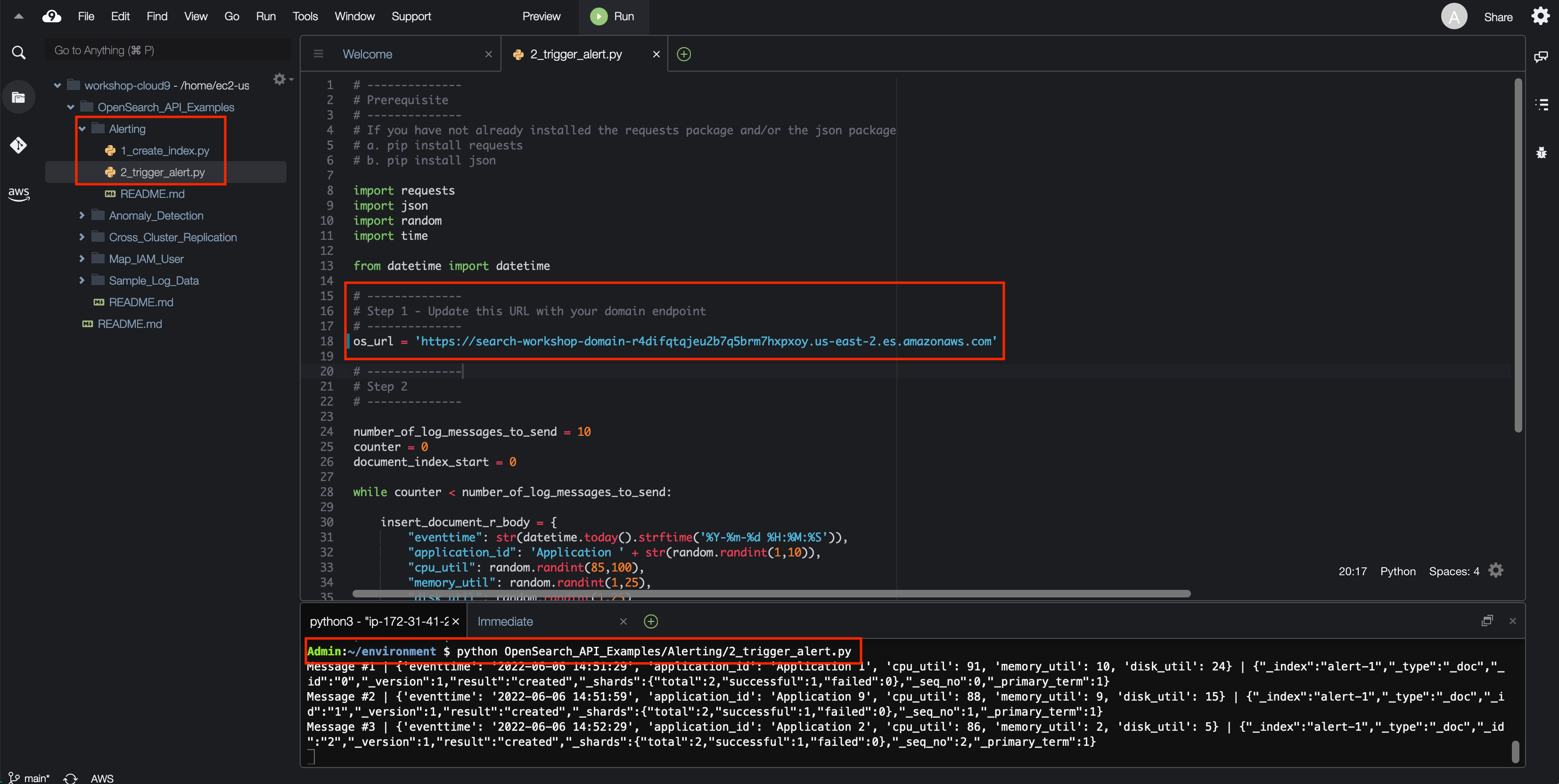This screenshot has width=1559, height=784.
Task: Open preferences gear at top right
Action: coord(1540,16)
